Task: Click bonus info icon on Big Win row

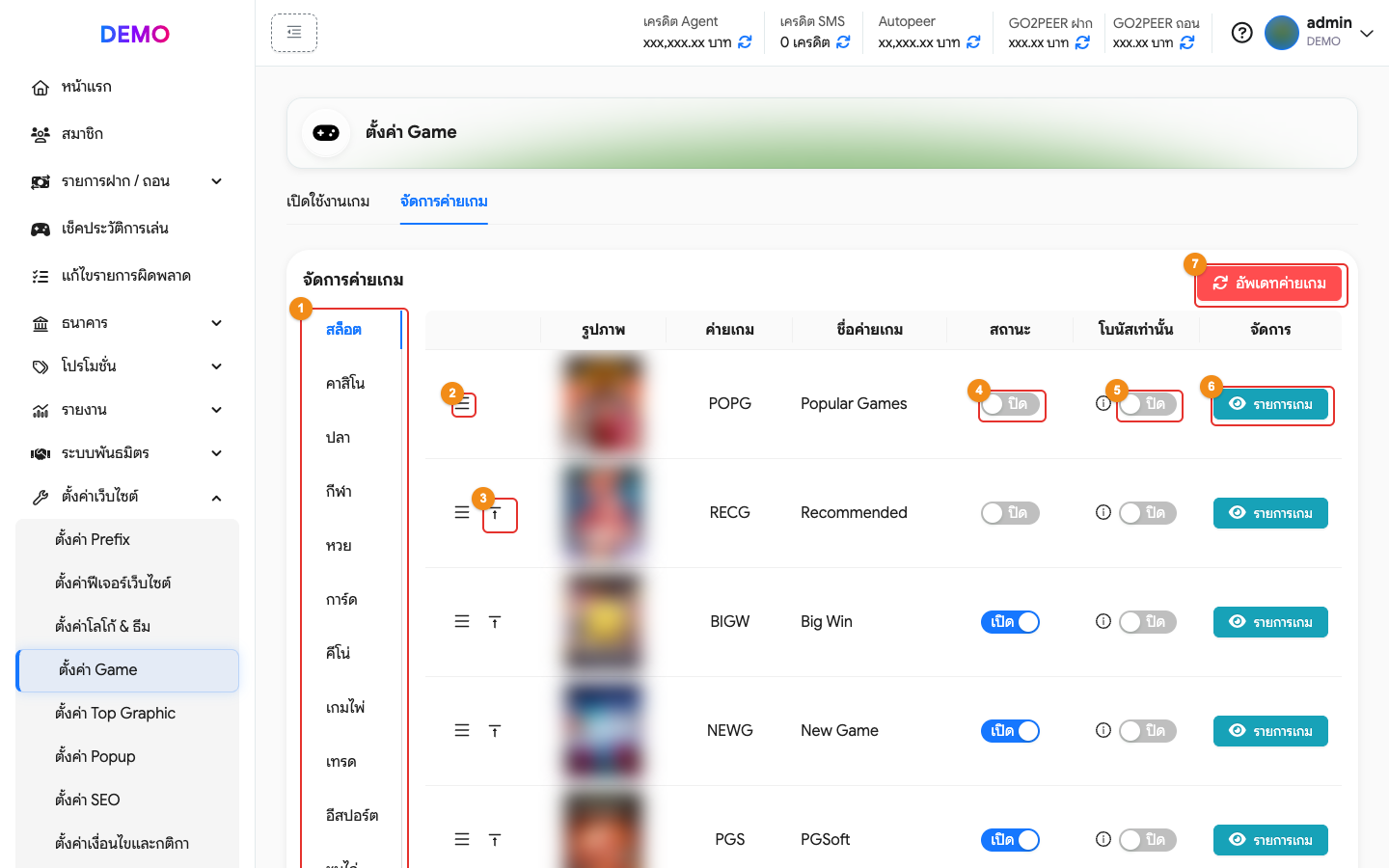Action: click(x=1103, y=621)
